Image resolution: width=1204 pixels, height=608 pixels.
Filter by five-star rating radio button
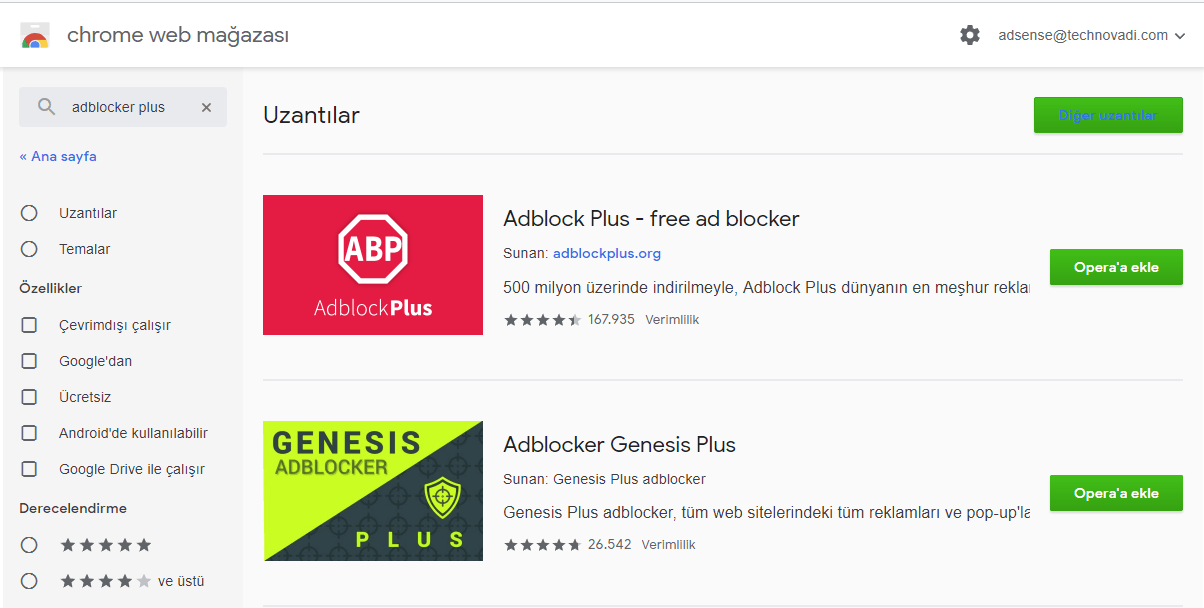click(29, 545)
